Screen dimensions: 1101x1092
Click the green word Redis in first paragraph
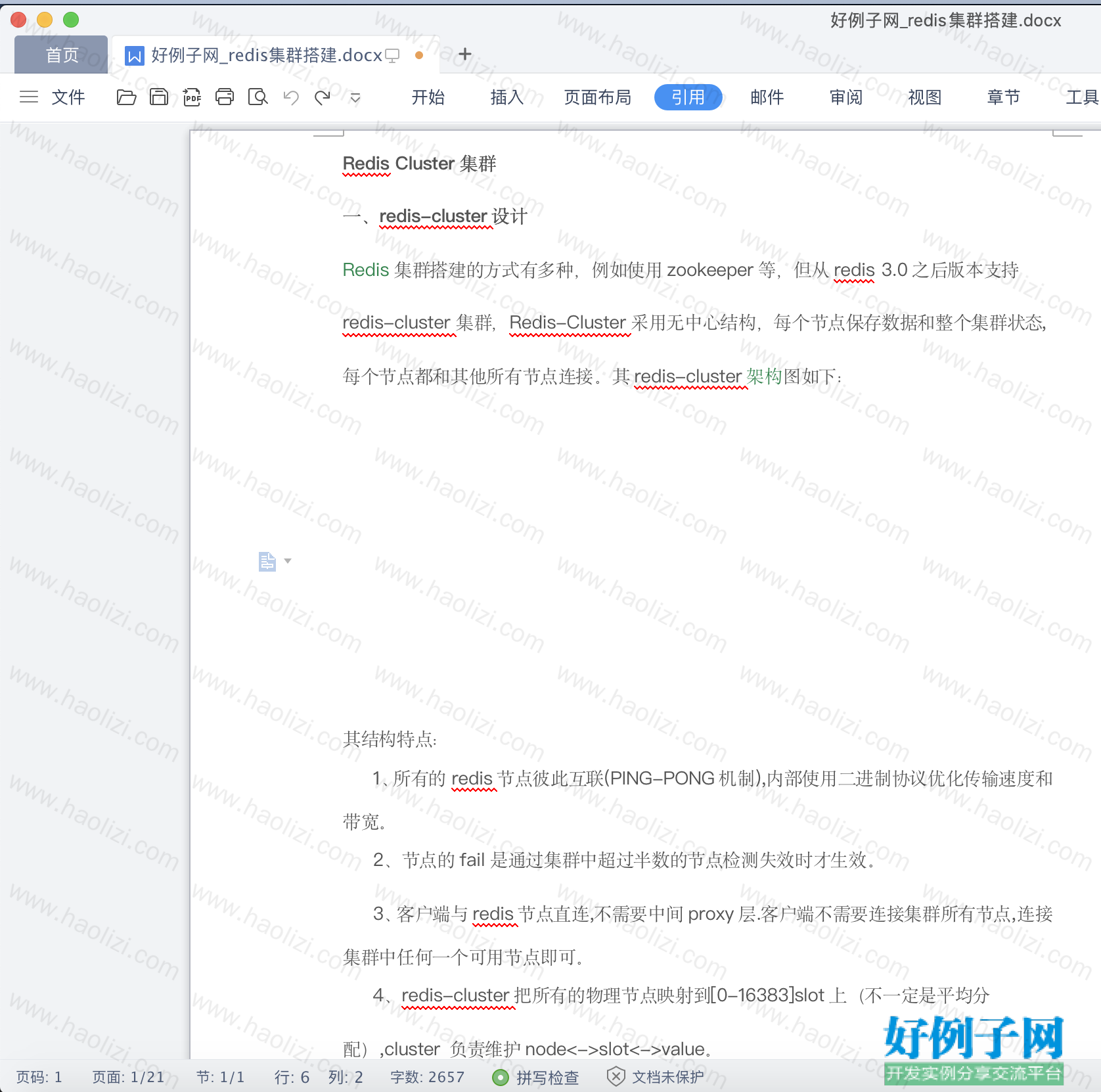pyautogui.click(x=366, y=270)
